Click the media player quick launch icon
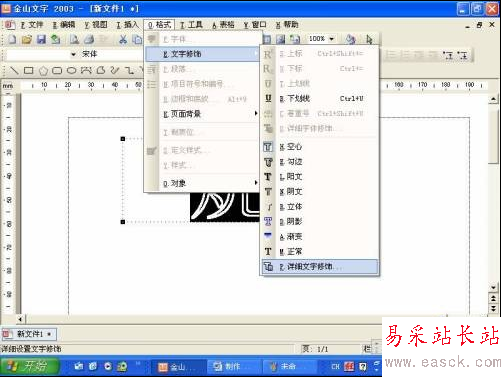This screenshot has height=377, width=502. pyautogui.click(x=108, y=366)
